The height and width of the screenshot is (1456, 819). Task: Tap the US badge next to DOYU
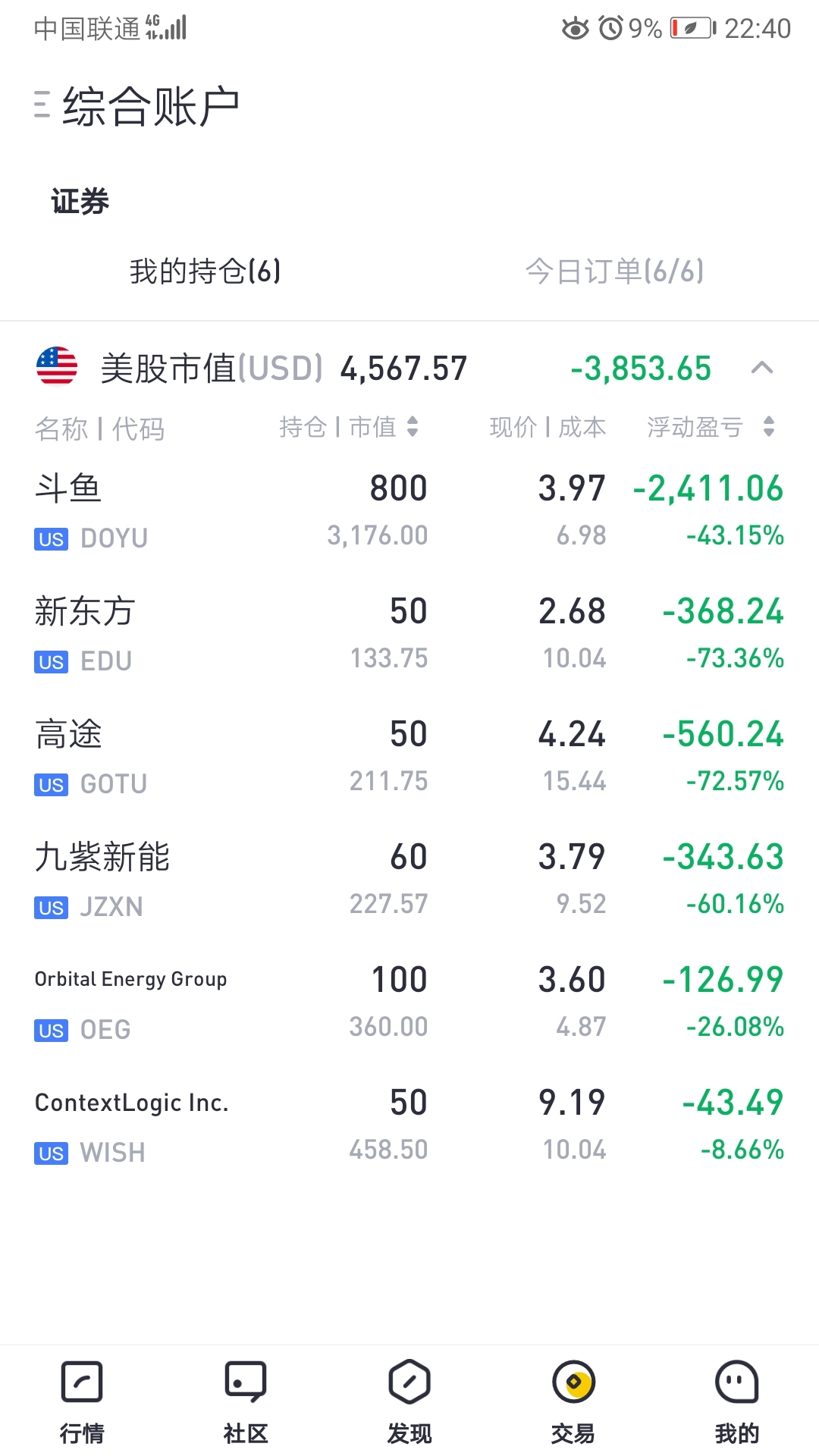pyautogui.click(x=51, y=539)
